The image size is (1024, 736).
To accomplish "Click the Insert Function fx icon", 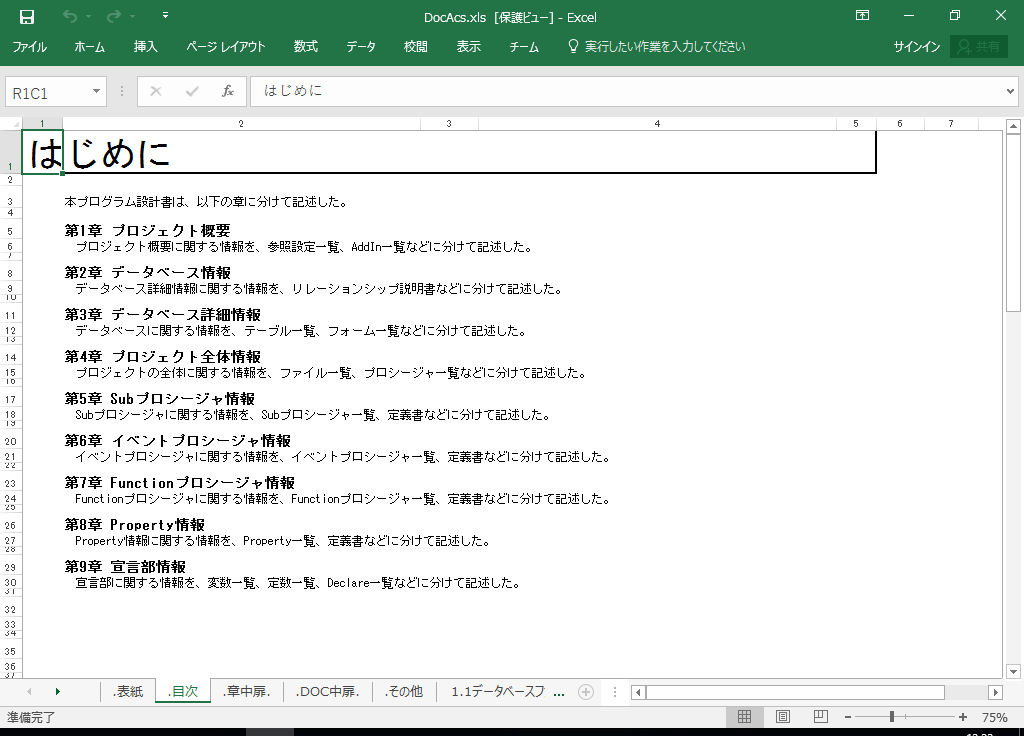I will (227, 91).
